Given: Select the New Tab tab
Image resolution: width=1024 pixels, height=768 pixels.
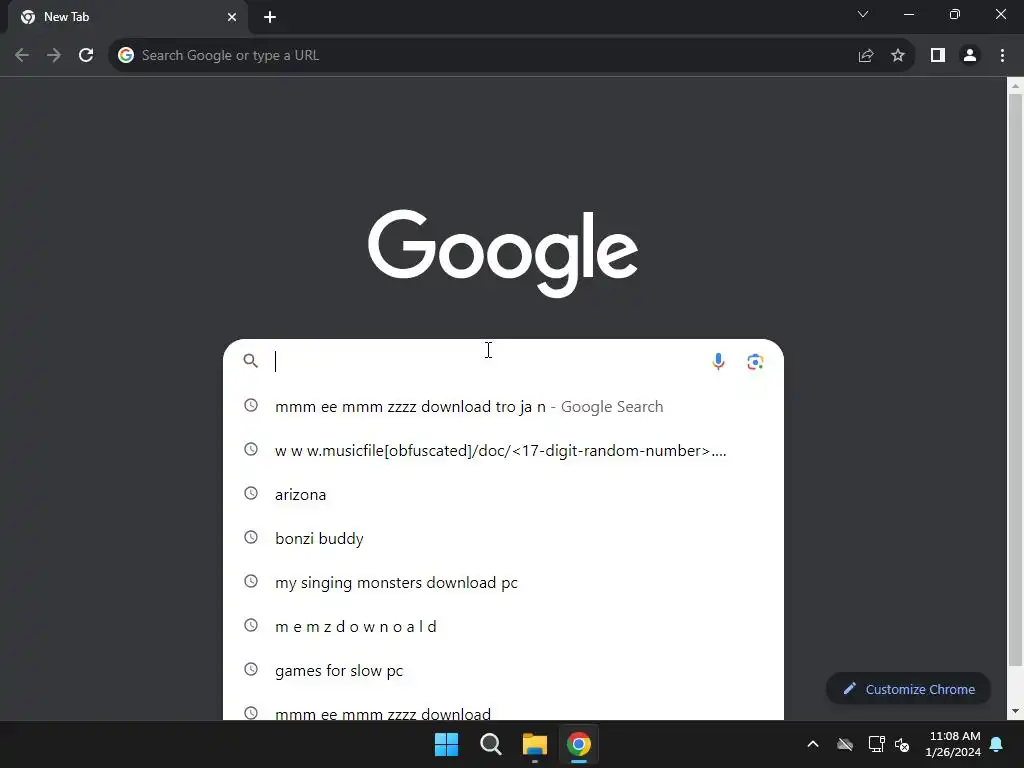Looking at the screenshot, I should 128,17.
